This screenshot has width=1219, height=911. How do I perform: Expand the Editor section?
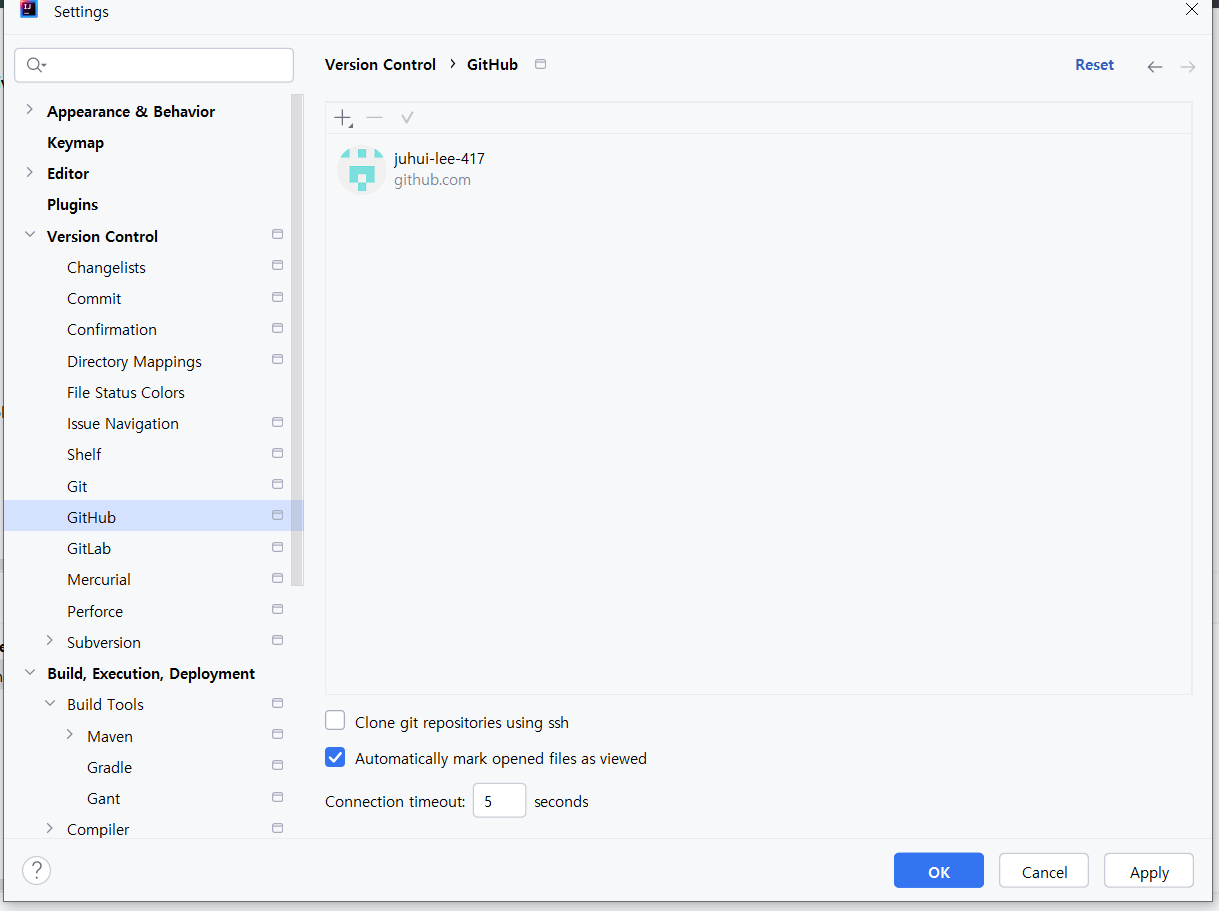click(29, 172)
